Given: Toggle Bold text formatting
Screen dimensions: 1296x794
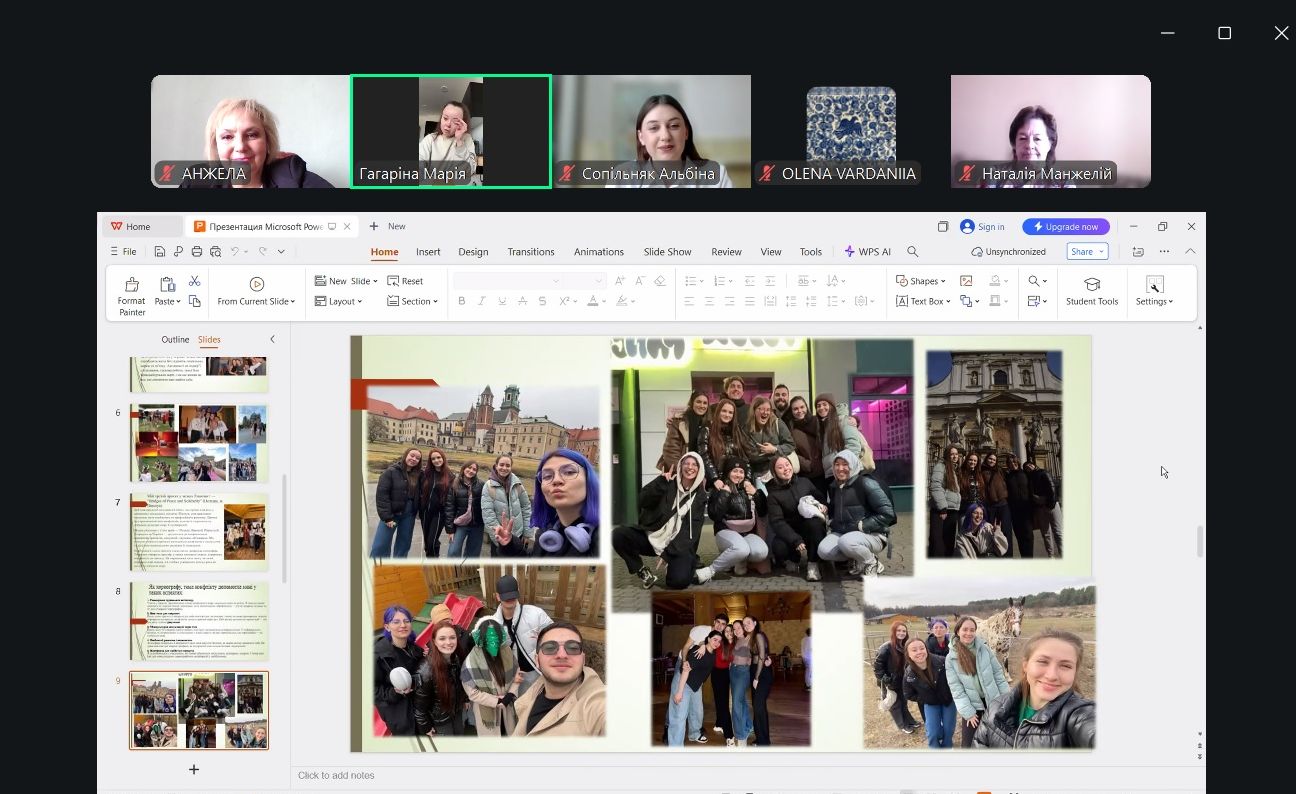Looking at the screenshot, I should click(462, 301).
